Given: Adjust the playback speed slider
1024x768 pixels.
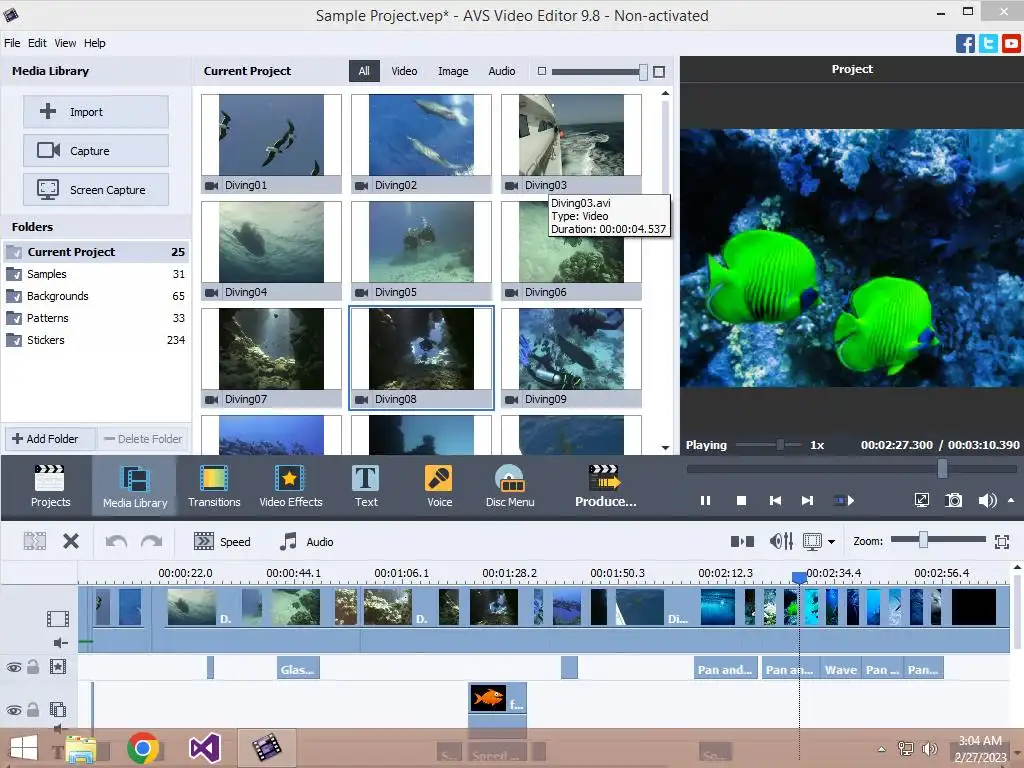Looking at the screenshot, I should pos(780,445).
